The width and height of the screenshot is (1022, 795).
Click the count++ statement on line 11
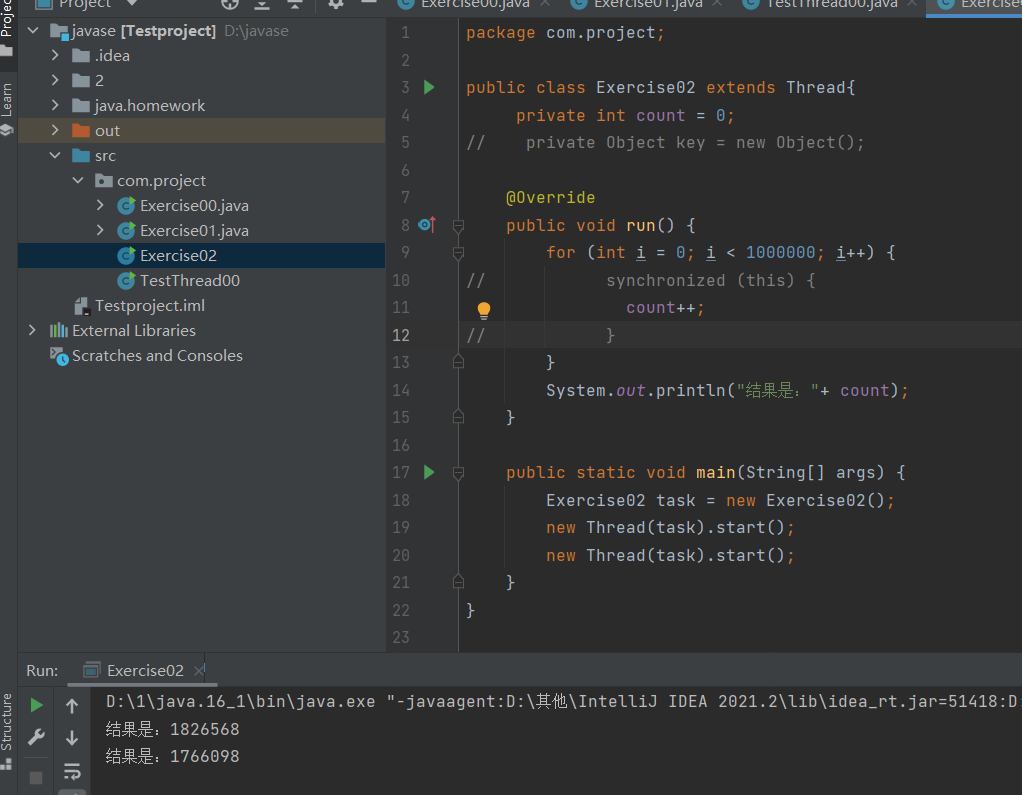(x=665, y=308)
